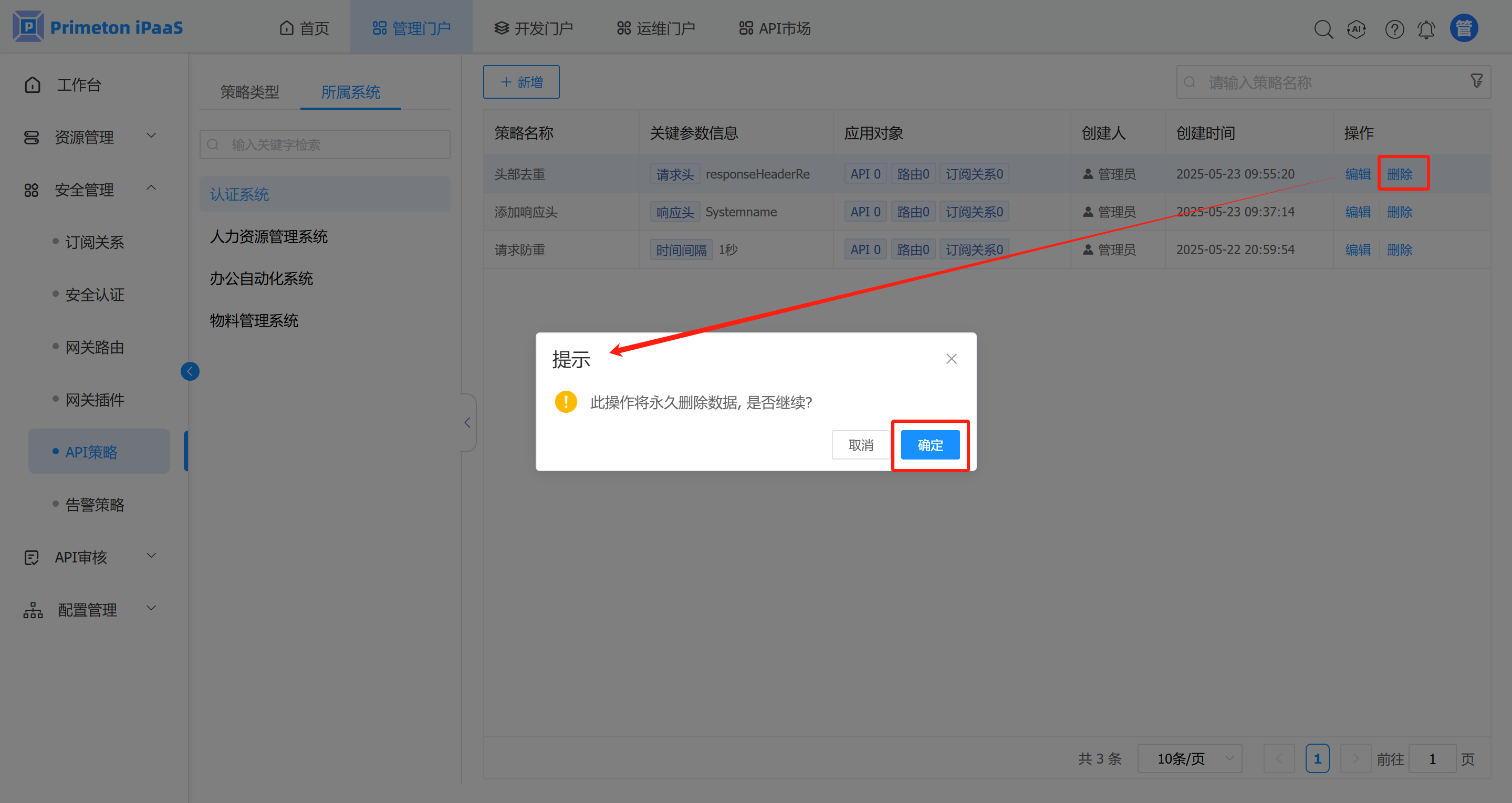
Task: Collapse the system list panel handle
Action: click(467, 422)
